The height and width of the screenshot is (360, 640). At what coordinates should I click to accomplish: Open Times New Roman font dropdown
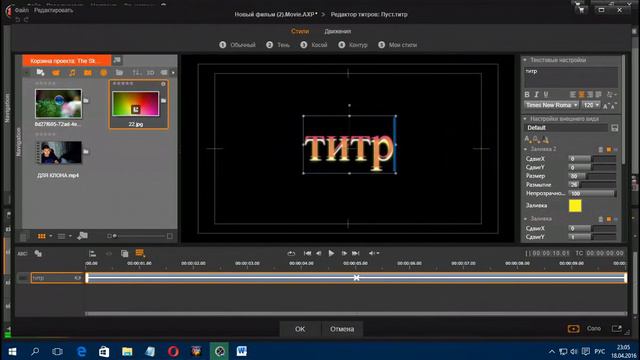point(551,105)
